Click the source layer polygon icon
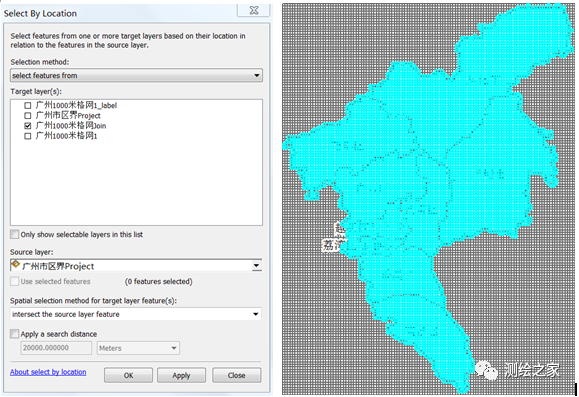This screenshot has width=579, height=397. [16, 264]
